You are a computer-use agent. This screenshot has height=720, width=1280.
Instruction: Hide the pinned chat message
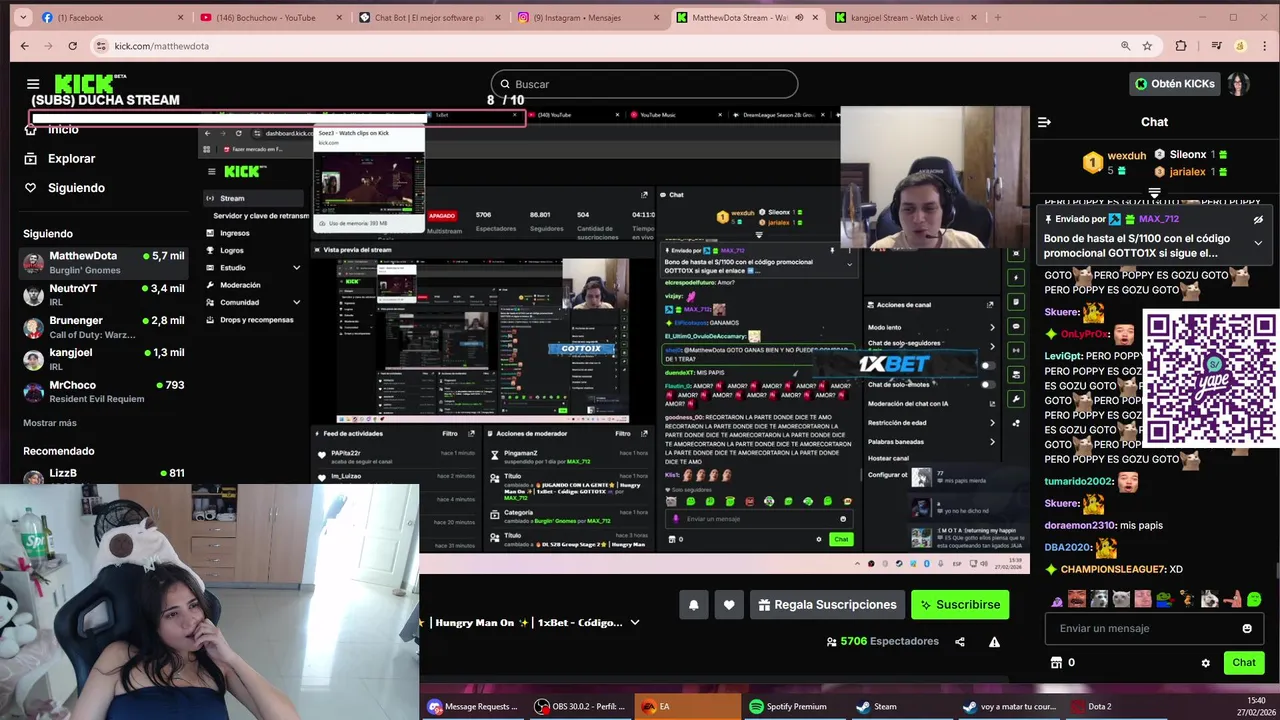(x=1258, y=219)
